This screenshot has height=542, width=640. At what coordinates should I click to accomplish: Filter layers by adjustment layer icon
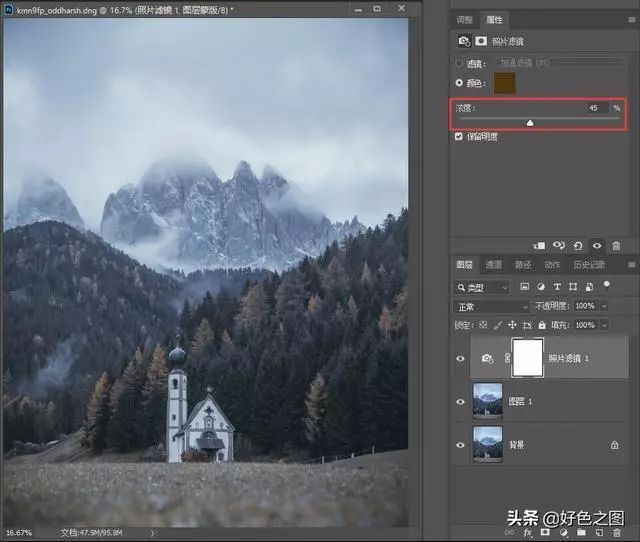pos(540,287)
